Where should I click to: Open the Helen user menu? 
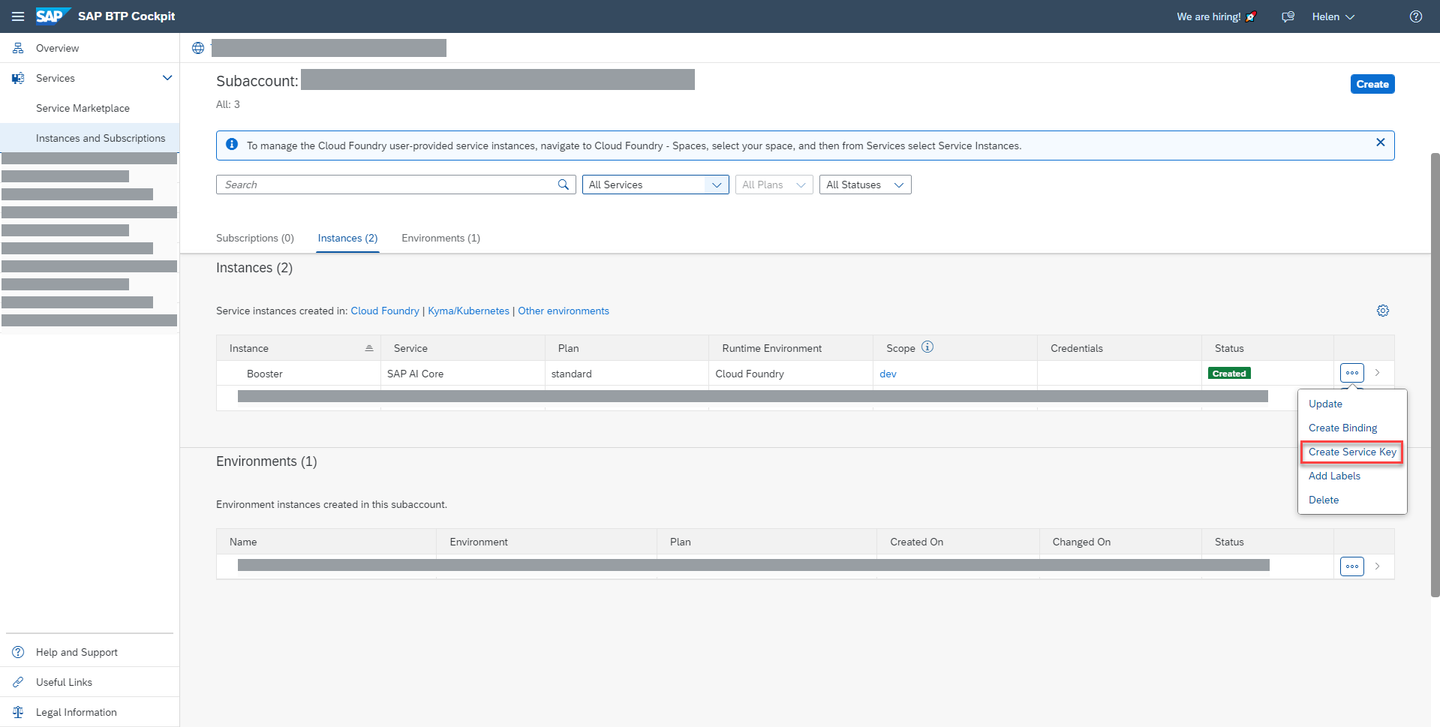tap(1335, 16)
